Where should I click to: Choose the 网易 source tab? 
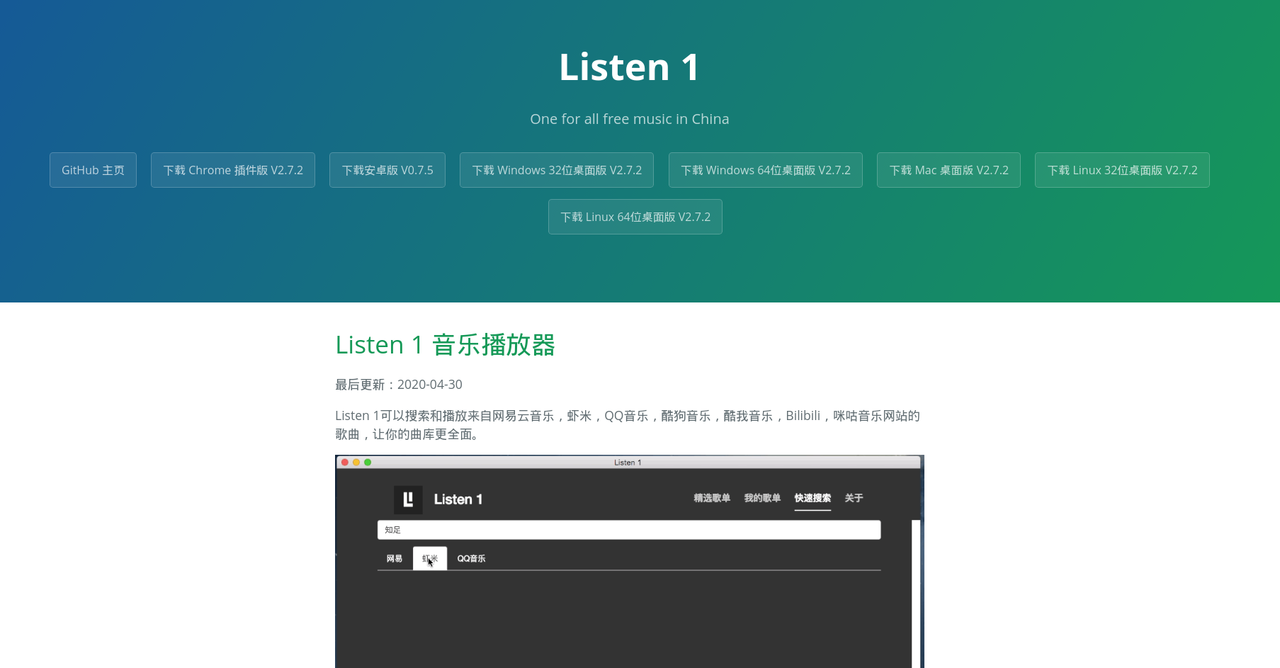[395, 558]
